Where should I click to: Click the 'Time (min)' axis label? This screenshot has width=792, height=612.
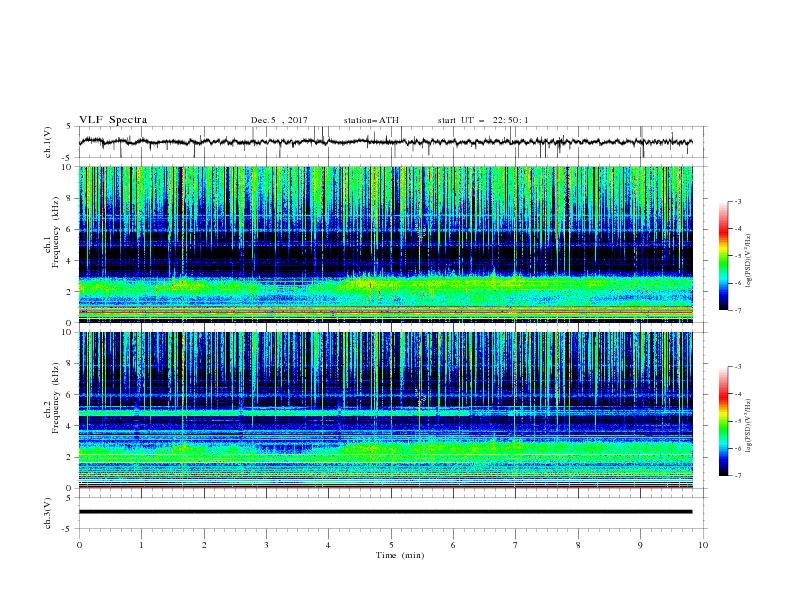coord(400,555)
